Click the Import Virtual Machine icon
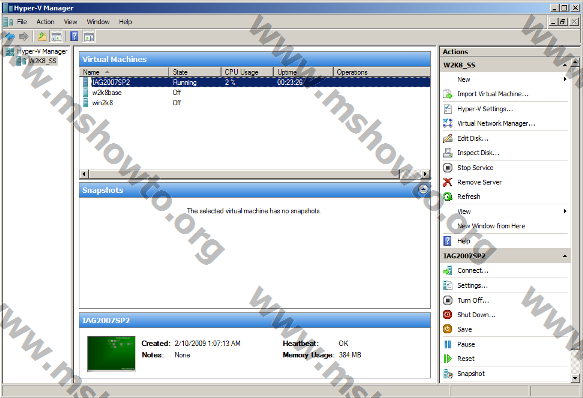 [x=448, y=94]
